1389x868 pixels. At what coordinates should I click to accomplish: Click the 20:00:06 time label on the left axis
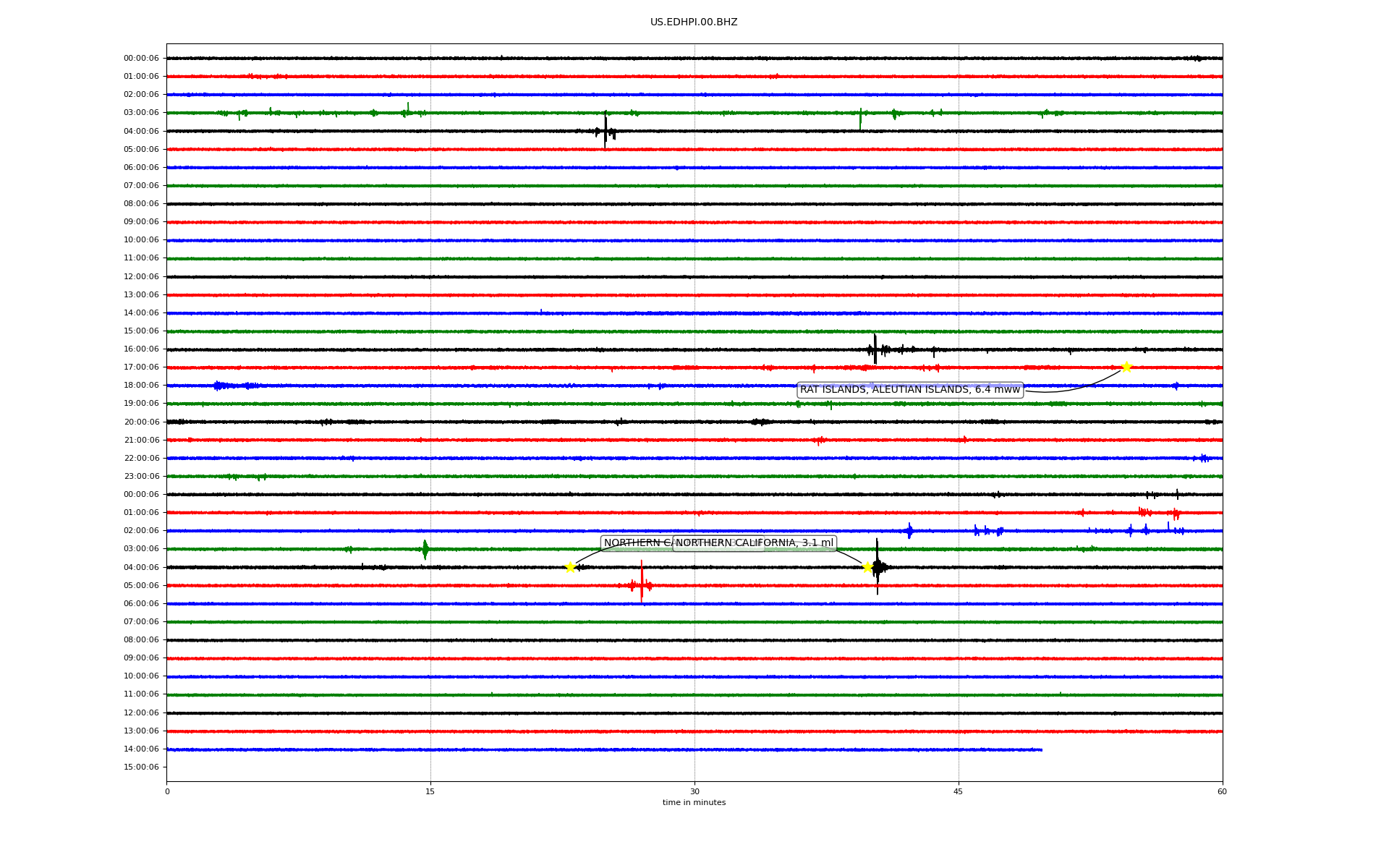141,422
